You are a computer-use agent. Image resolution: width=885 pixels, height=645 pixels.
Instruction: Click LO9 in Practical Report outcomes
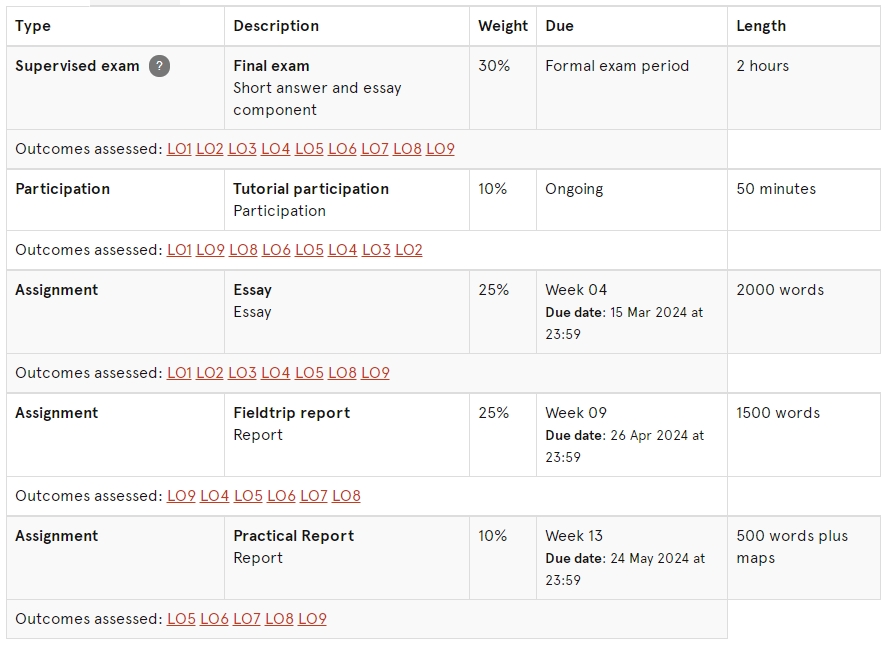[x=312, y=619]
